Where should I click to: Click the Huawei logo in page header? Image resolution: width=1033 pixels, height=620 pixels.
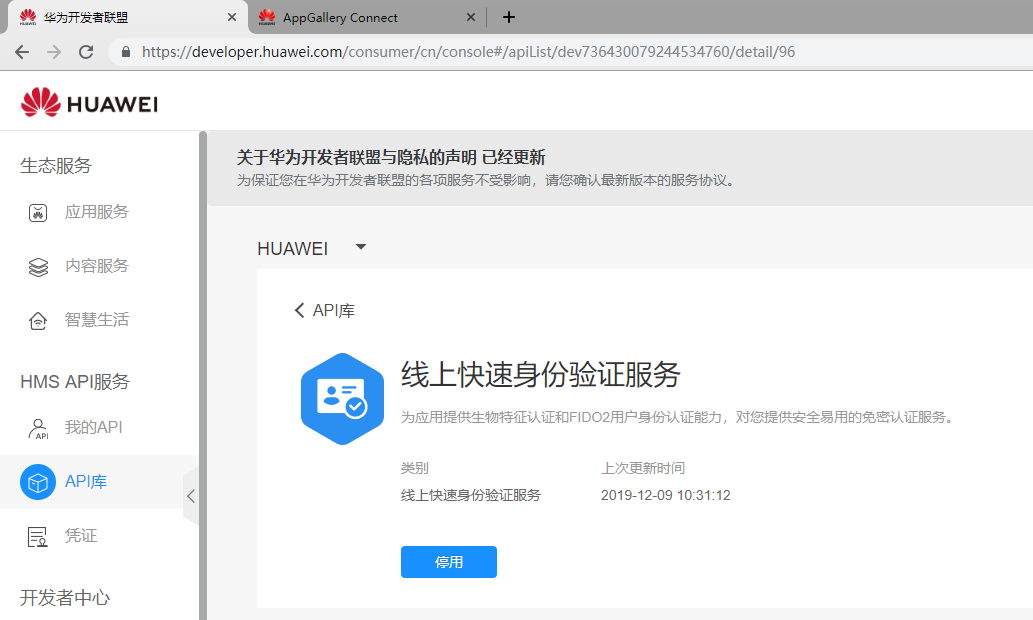(89, 104)
